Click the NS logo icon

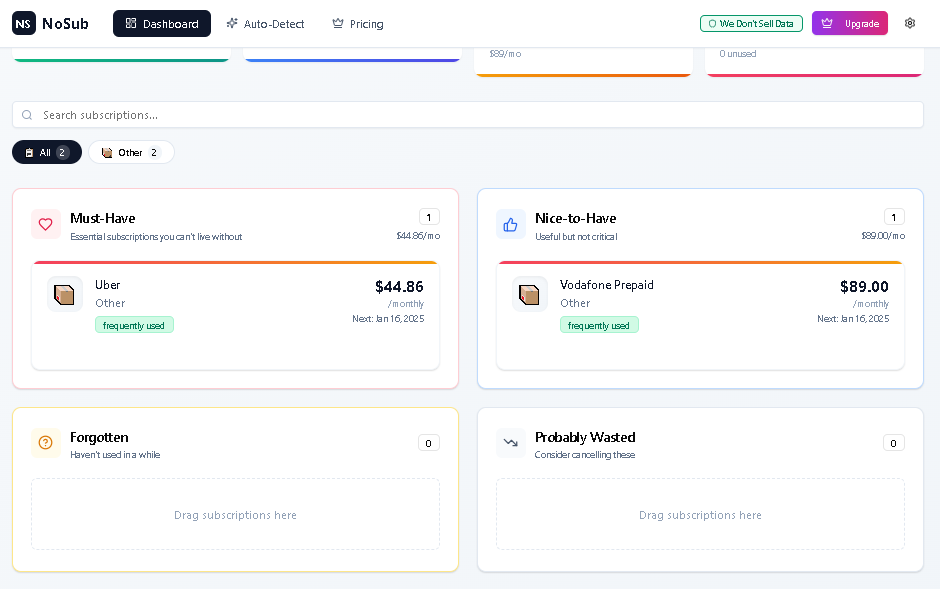[x=23, y=23]
